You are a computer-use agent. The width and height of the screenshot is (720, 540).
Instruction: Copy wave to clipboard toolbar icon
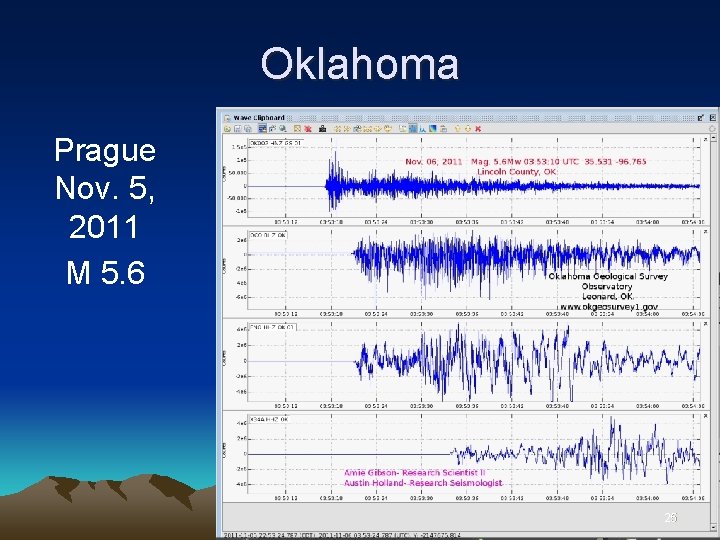click(x=443, y=129)
